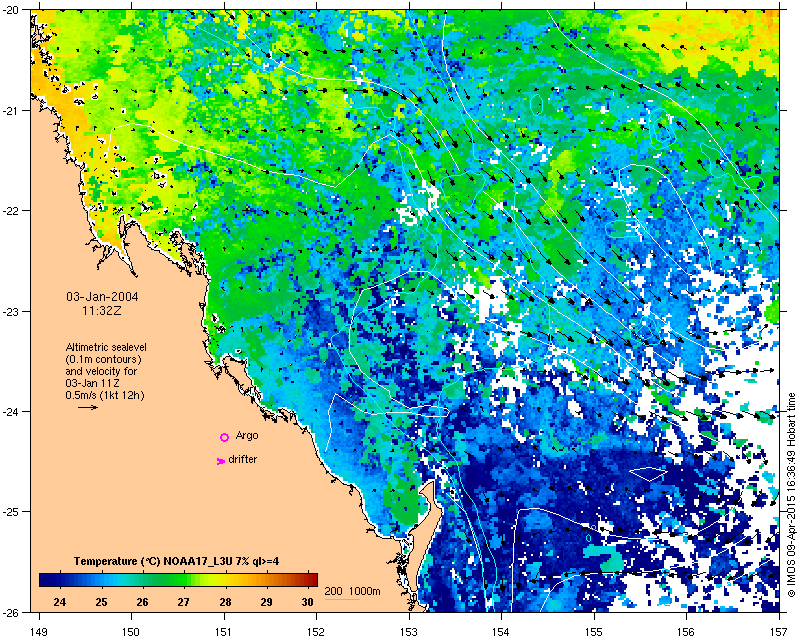
Task: Click the velocity scale reference arrow
Action: click(88, 407)
